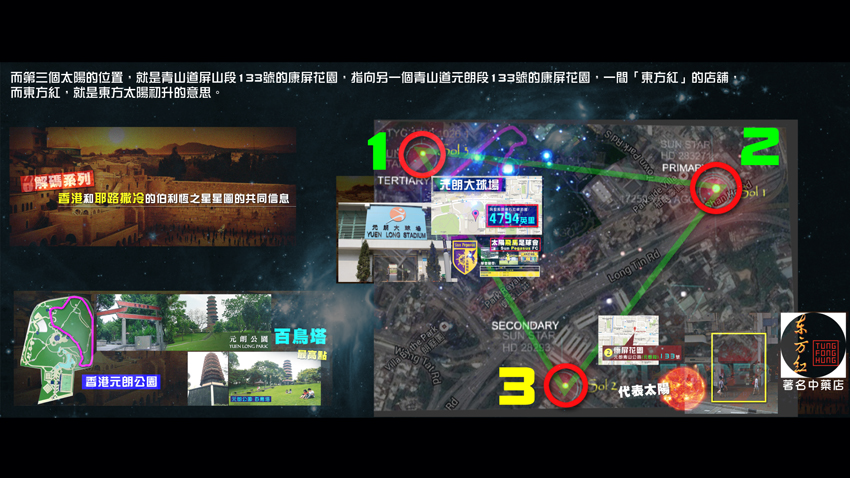Viewport: 850px width, 478px height.
Task: Click the 香港和耶路撒冷 star map headline text
Action: pyautogui.click(x=173, y=198)
